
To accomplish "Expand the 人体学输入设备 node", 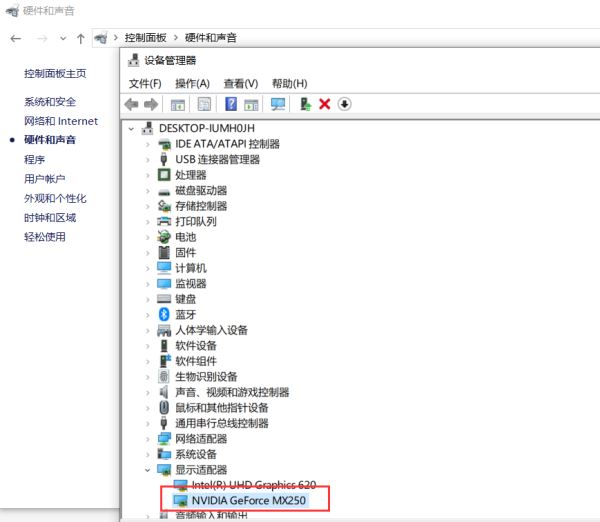I will coord(148,331).
